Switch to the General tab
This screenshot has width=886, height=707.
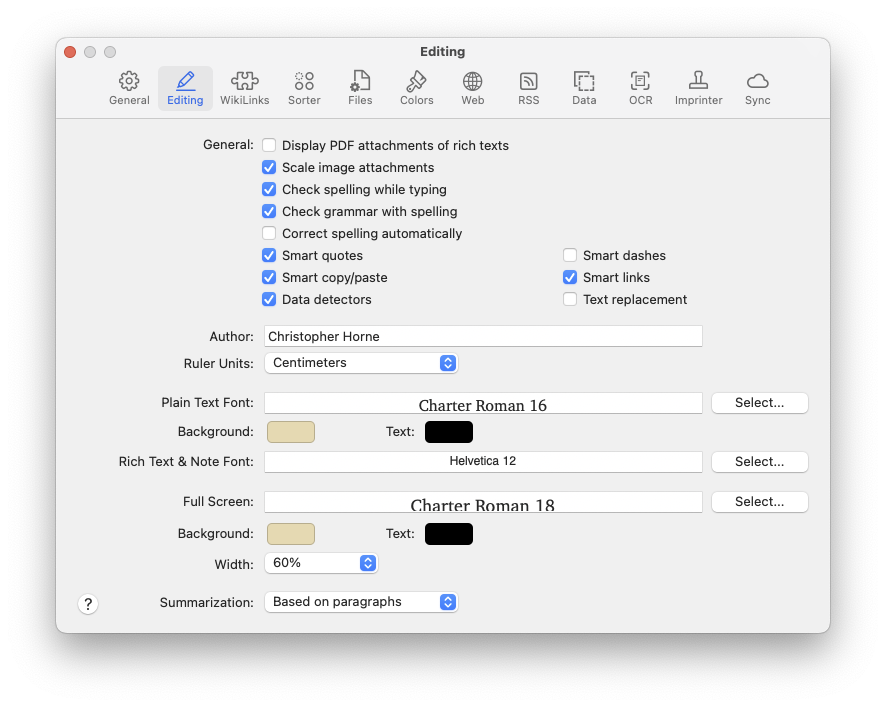tap(129, 88)
